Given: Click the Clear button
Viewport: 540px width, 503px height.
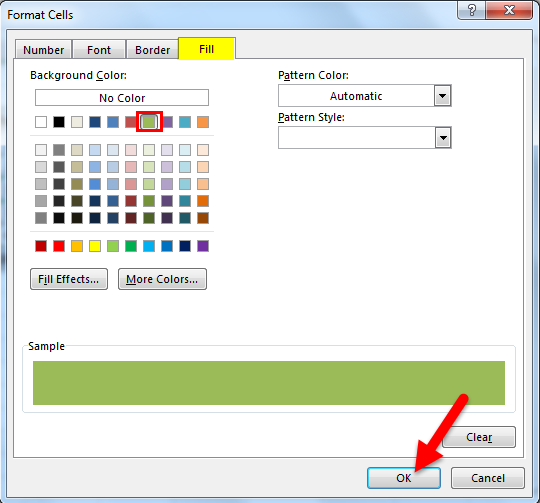Looking at the screenshot, I should point(479,437).
